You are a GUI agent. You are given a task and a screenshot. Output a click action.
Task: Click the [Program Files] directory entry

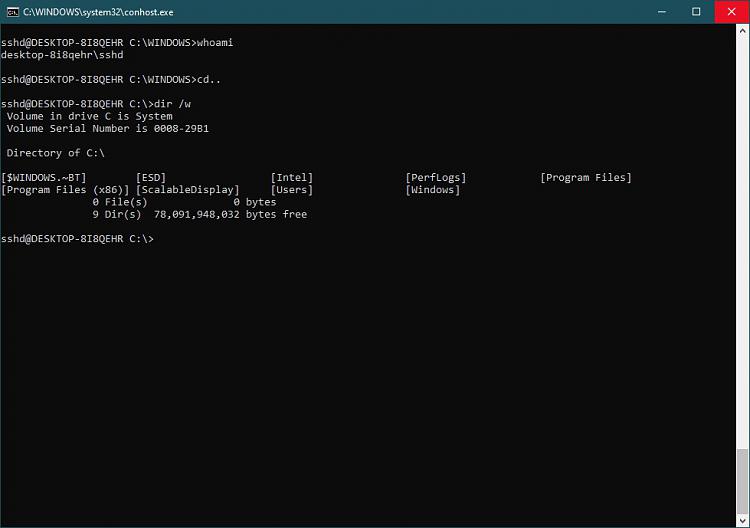(585, 178)
